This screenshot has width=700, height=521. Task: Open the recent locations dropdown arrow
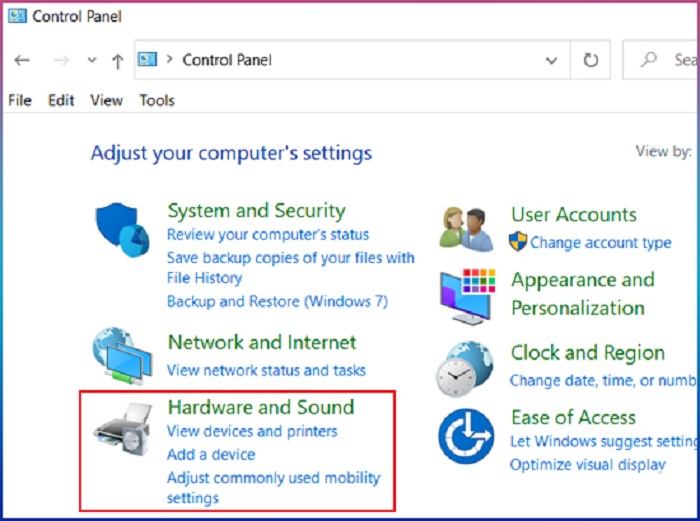tap(92, 60)
